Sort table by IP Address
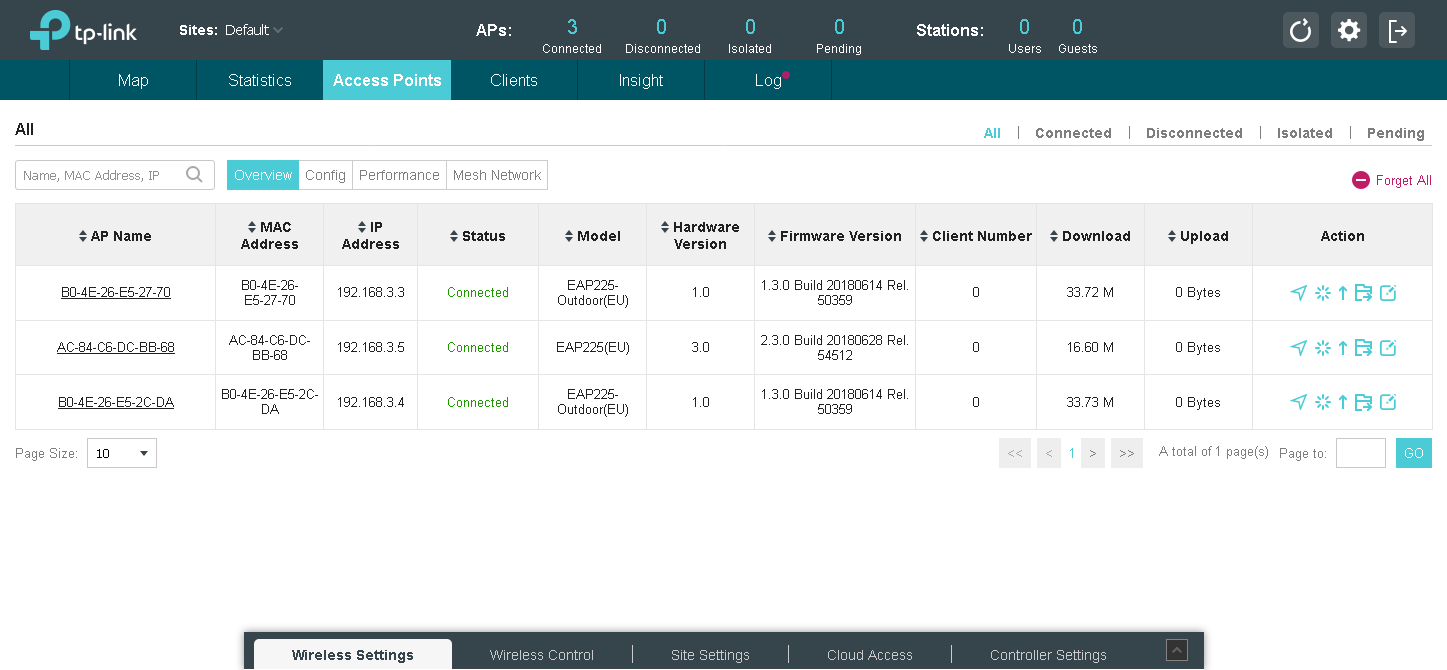 [x=370, y=236]
